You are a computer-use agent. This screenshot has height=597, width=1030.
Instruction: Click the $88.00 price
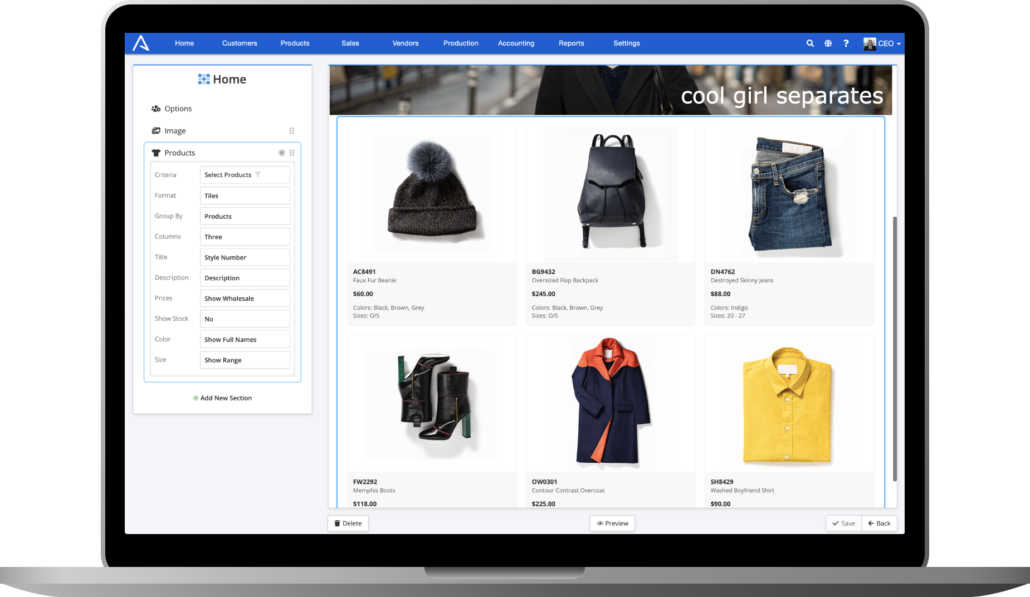[x=720, y=294]
